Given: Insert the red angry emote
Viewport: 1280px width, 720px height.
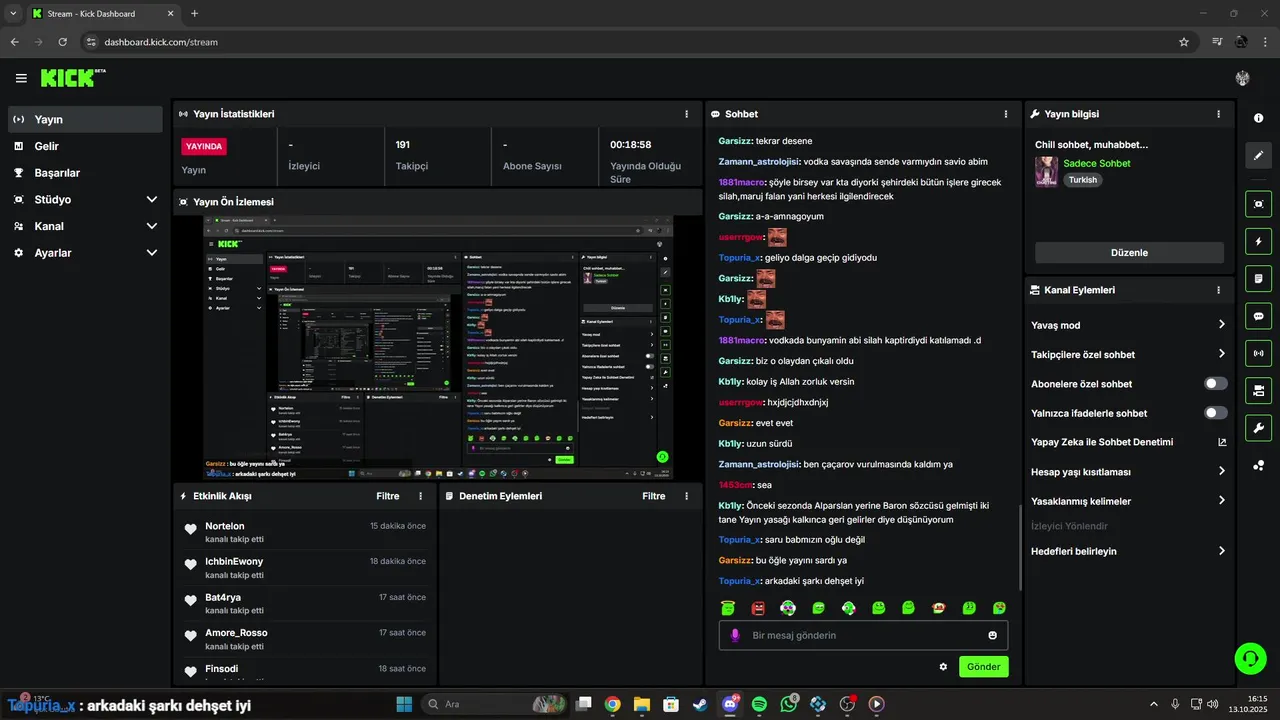Looking at the screenshot, I should (758, 607).
